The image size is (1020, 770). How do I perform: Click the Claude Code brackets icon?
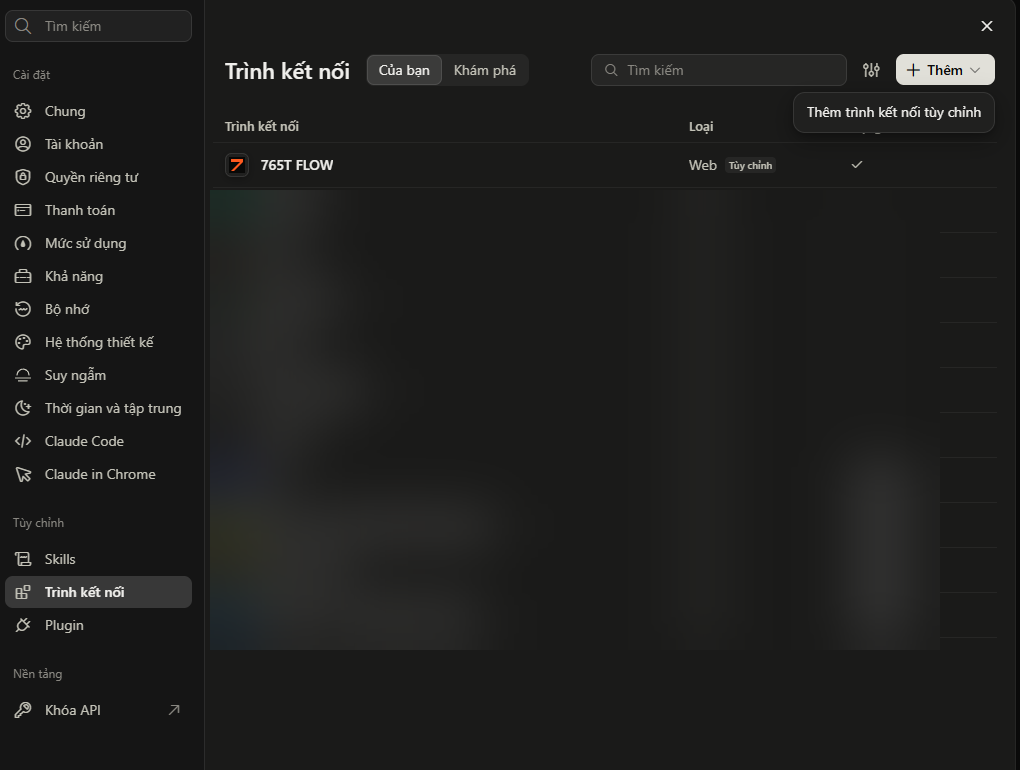(23, 441)
